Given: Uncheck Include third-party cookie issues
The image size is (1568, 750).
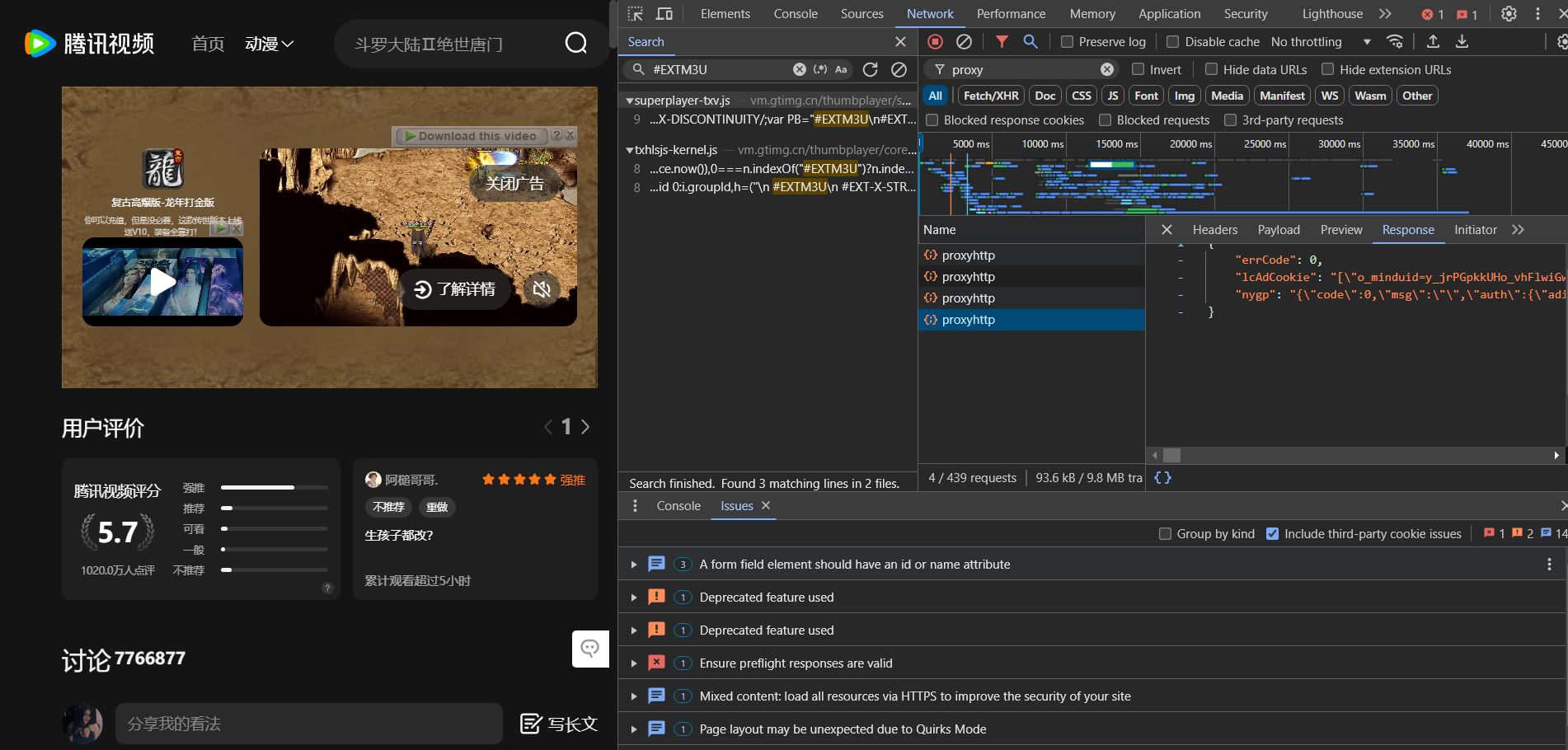Looking at the screenshot, I should pyautogui.click(x=1272, y=533).
